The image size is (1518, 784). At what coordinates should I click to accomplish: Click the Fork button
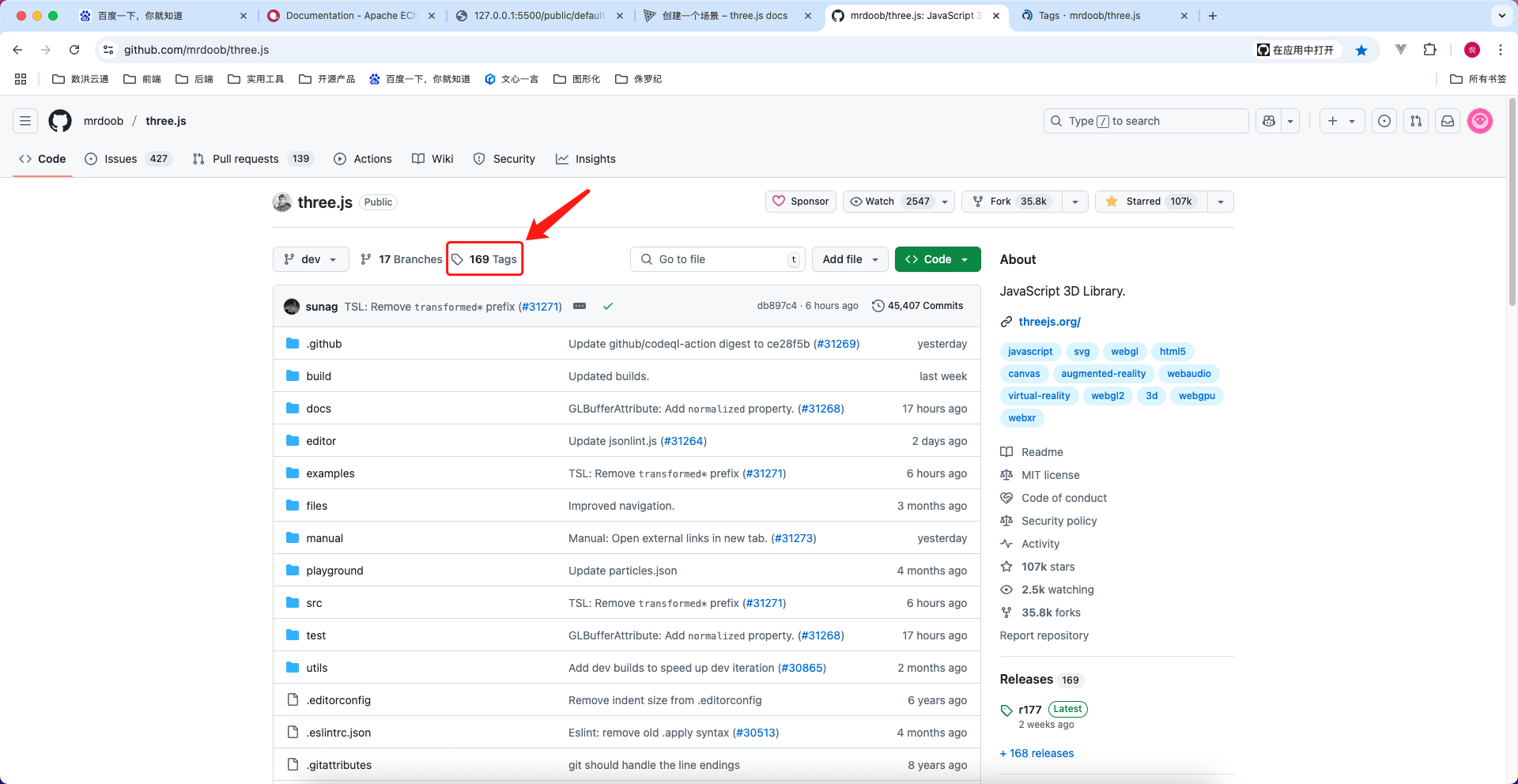pyautogui.click(x=1012, y=202)
